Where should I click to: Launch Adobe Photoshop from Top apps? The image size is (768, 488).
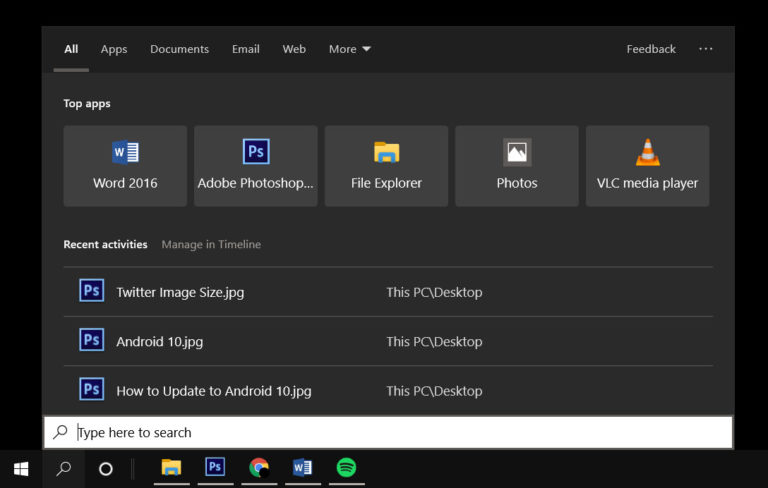click(x=256, y=166)
